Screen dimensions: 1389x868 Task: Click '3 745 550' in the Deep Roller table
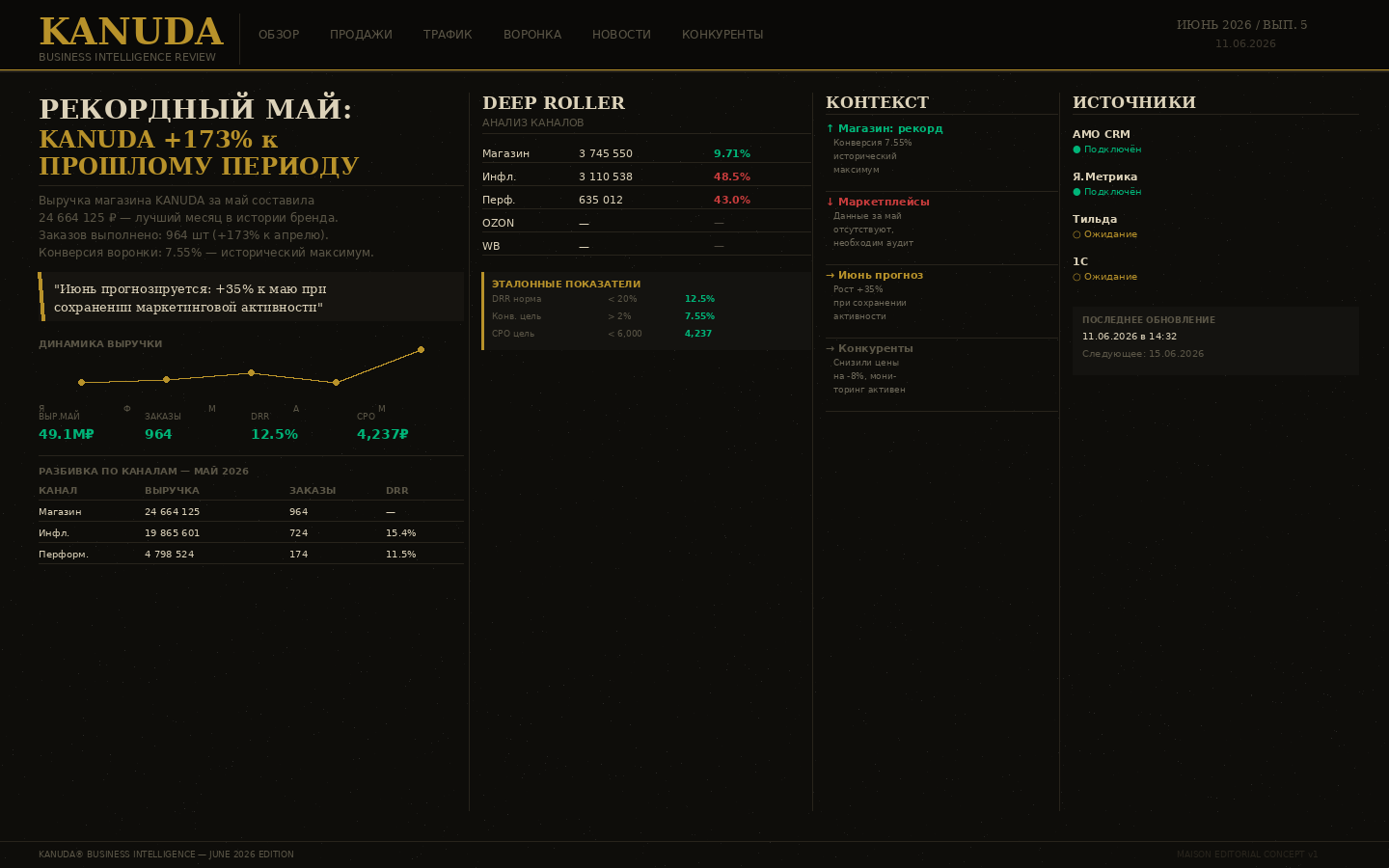click(x=606, y=153)
